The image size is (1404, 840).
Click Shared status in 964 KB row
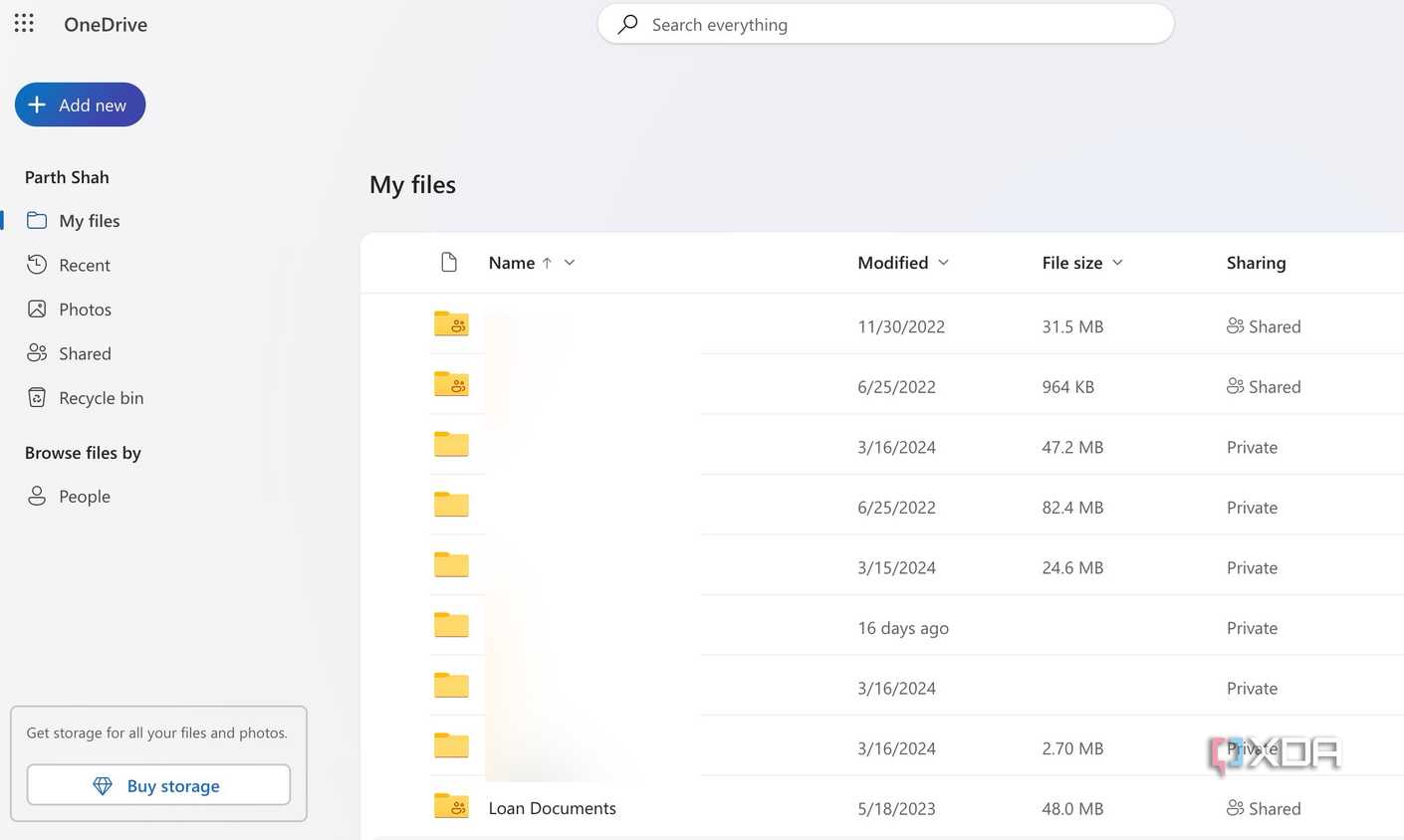1275,387
